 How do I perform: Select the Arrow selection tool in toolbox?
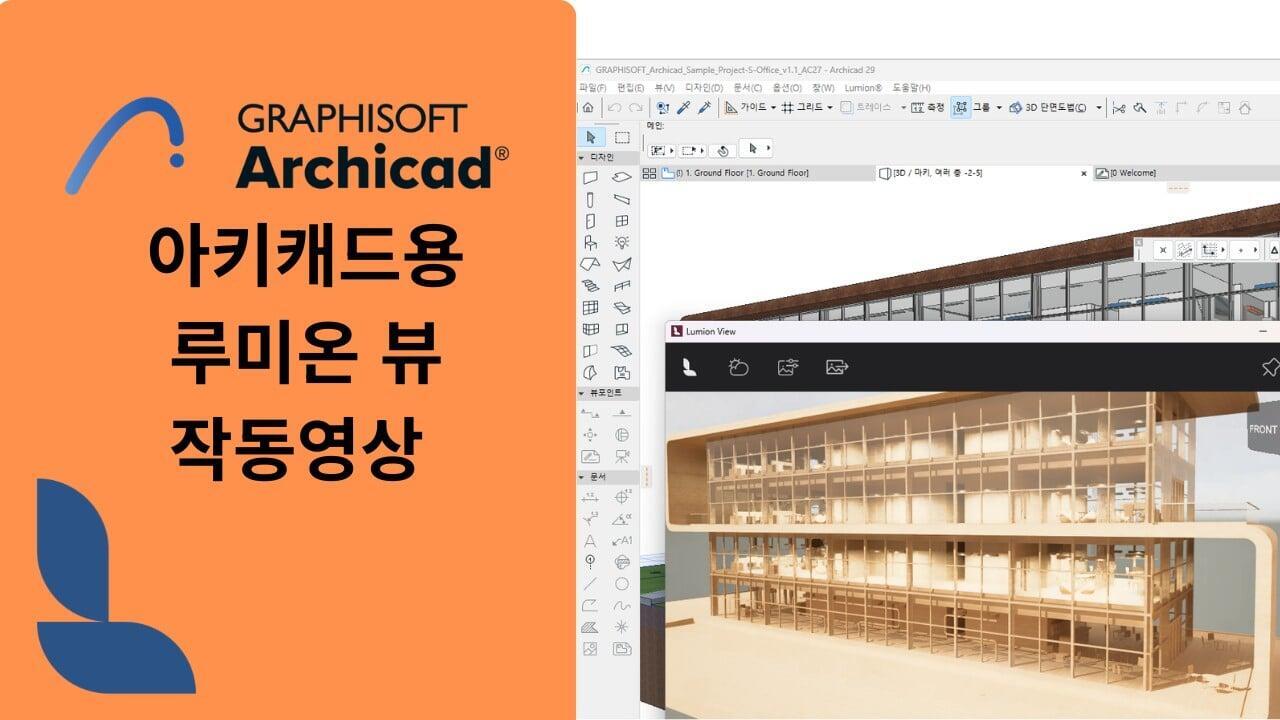point(591,137)
